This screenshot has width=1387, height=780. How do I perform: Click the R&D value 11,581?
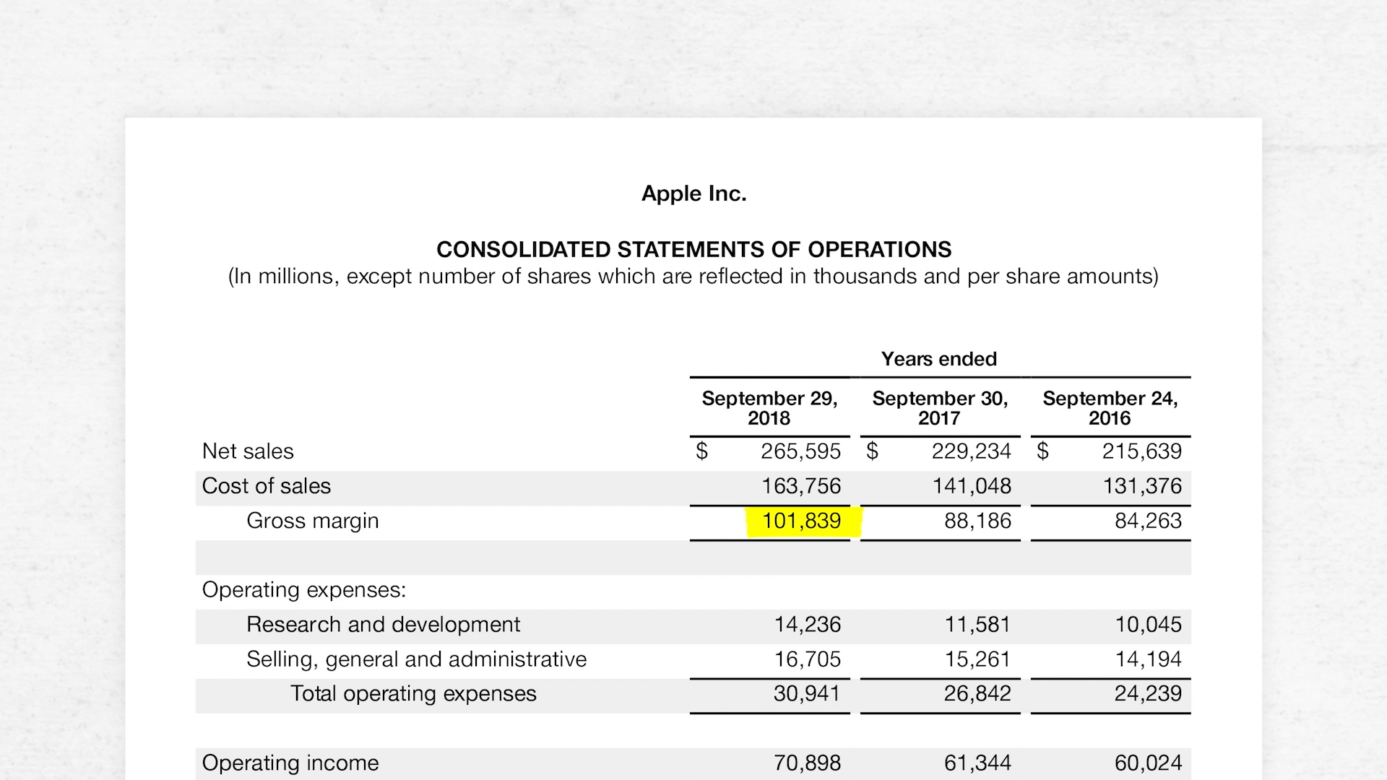978,625
